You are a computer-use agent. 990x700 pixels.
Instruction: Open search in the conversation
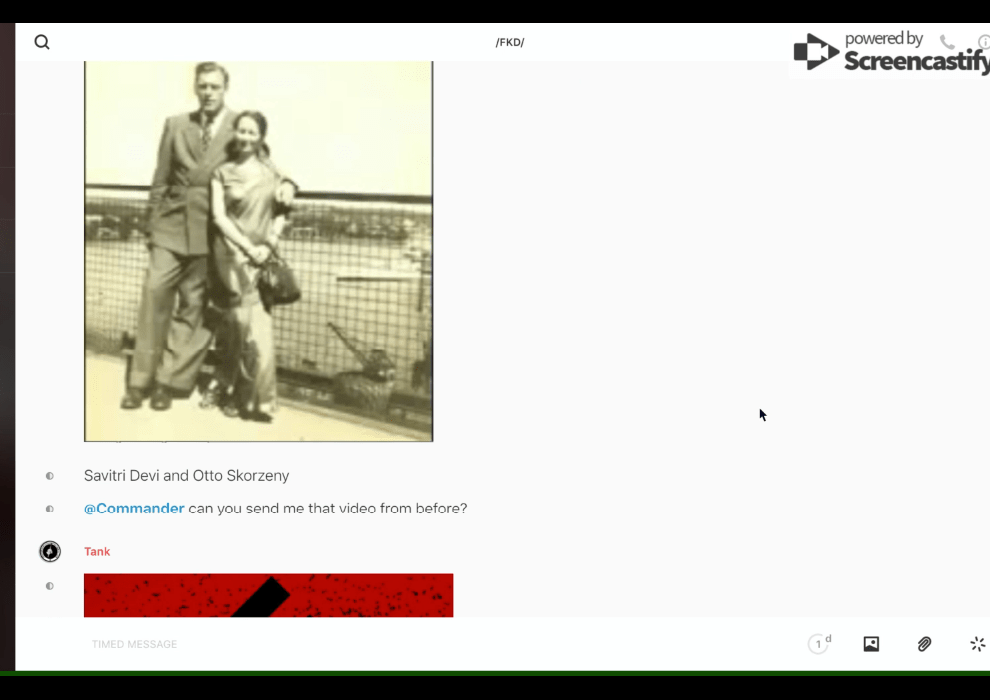42,42
